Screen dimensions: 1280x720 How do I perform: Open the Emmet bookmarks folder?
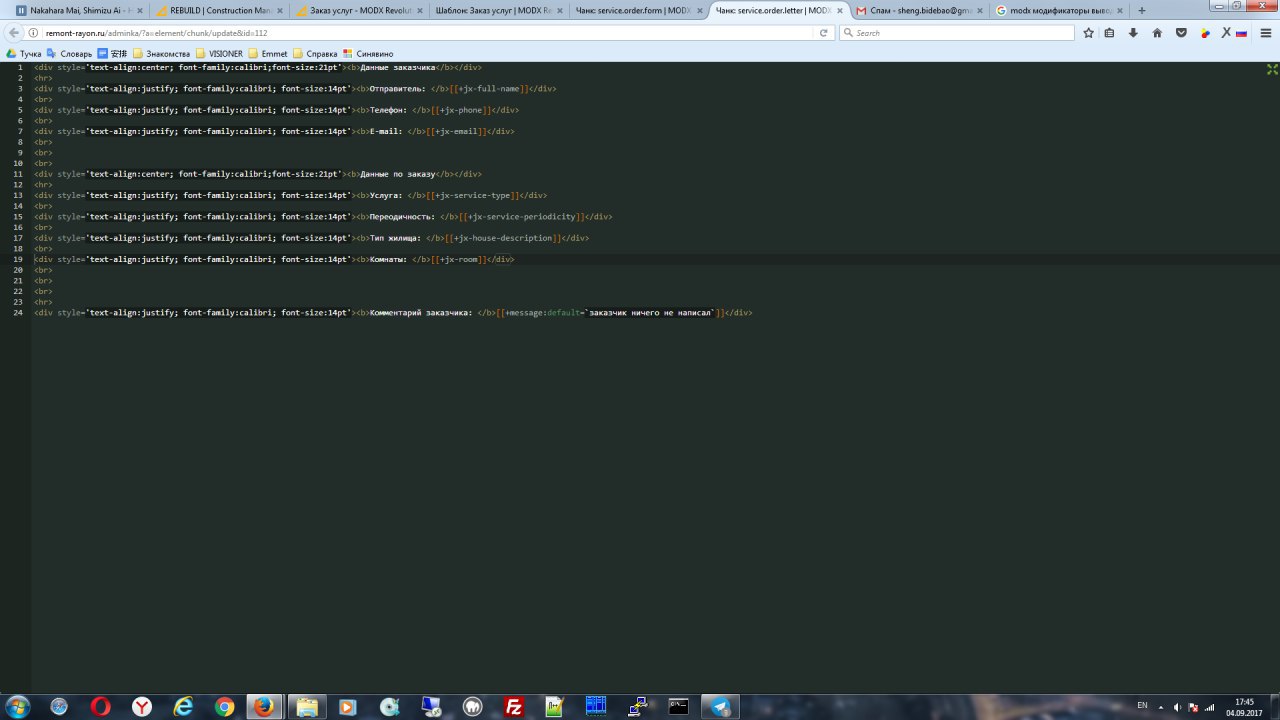268,53
